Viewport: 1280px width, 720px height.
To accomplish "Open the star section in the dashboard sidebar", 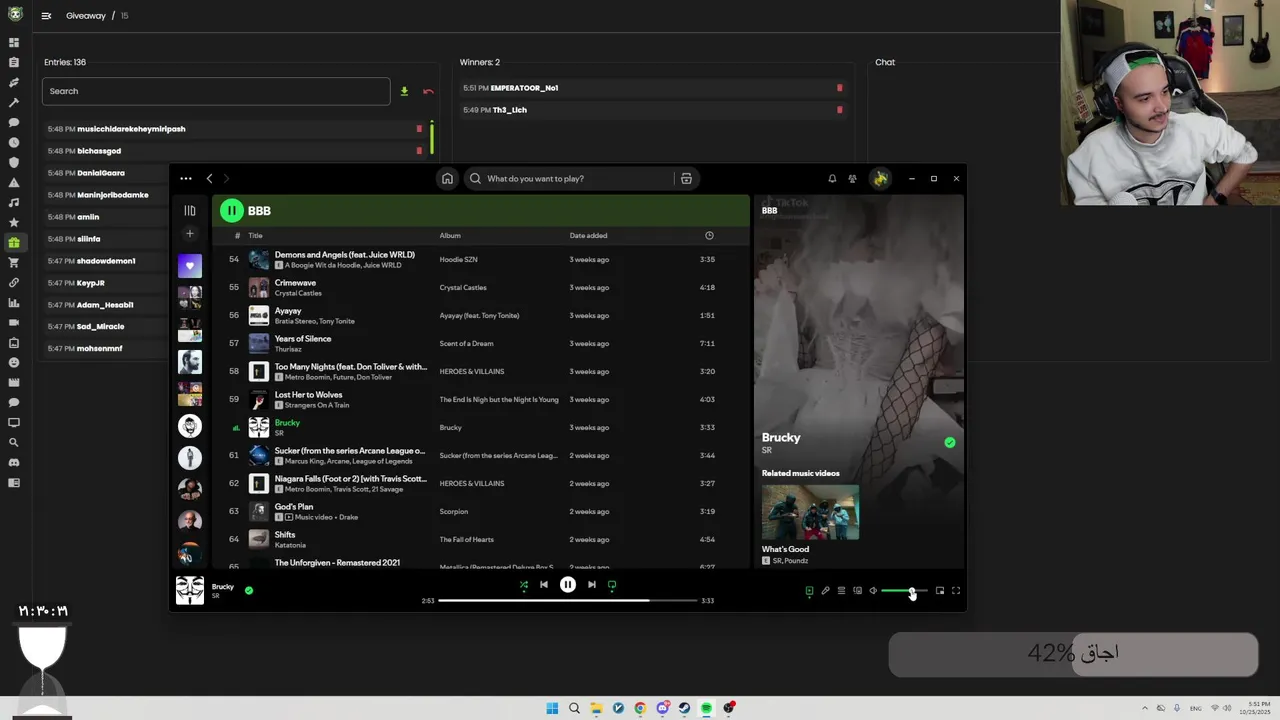I will pos(14,223).
